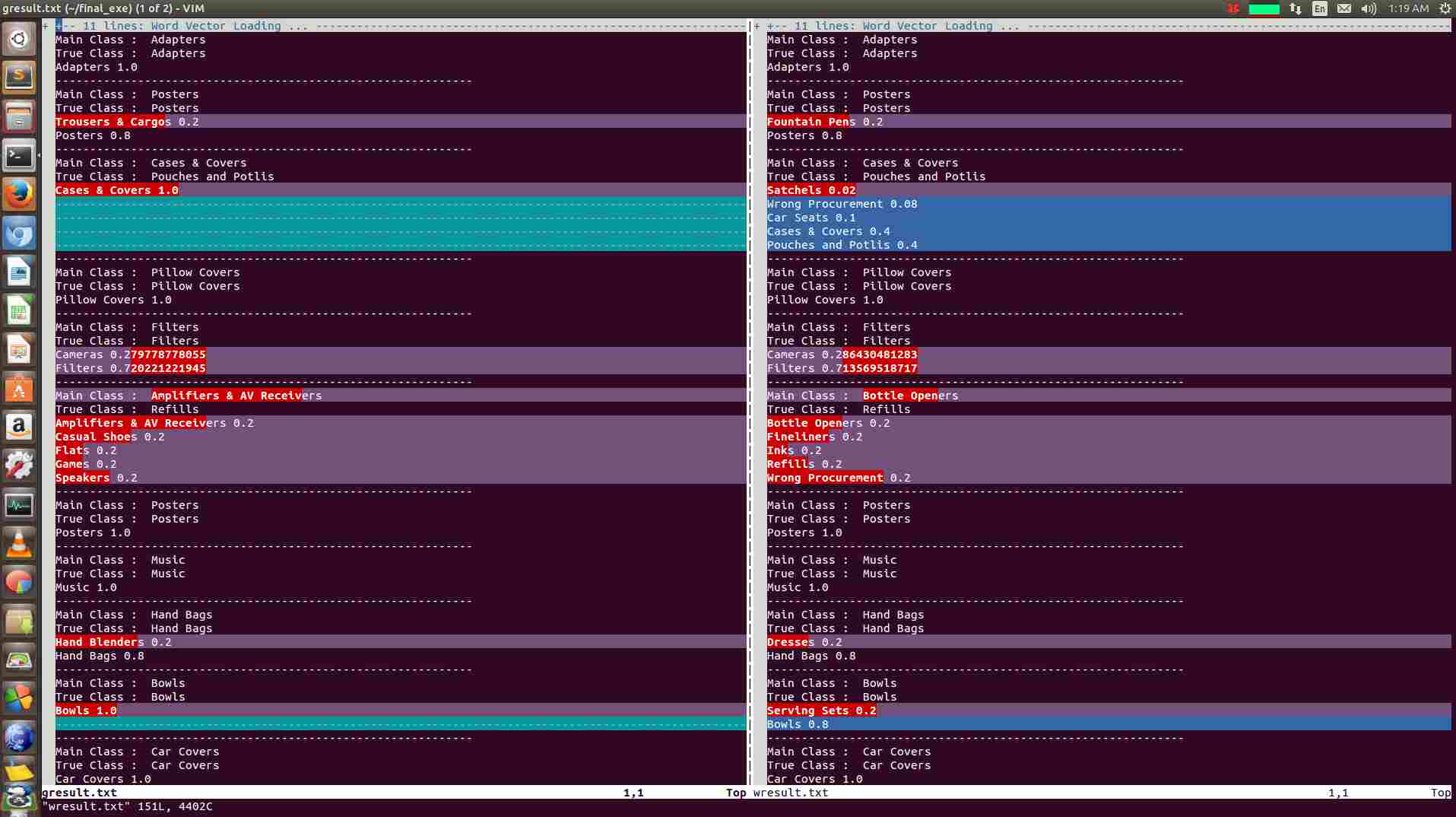The image size is (1456, 817).
Task: Click 'Adapters 1.0' in right pane
Action: tap(807, 67)
